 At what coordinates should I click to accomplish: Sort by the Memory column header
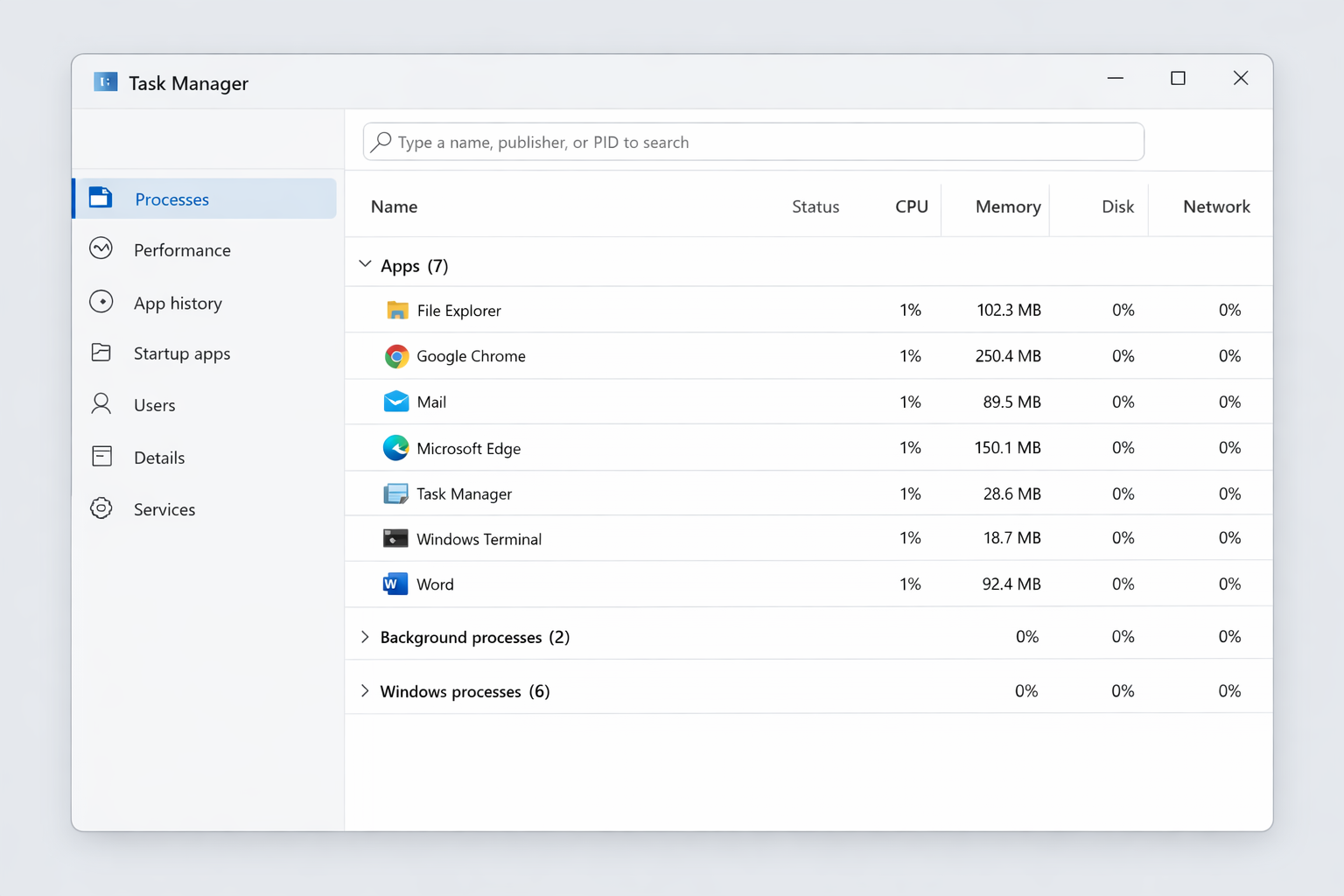coord(1008,206)
